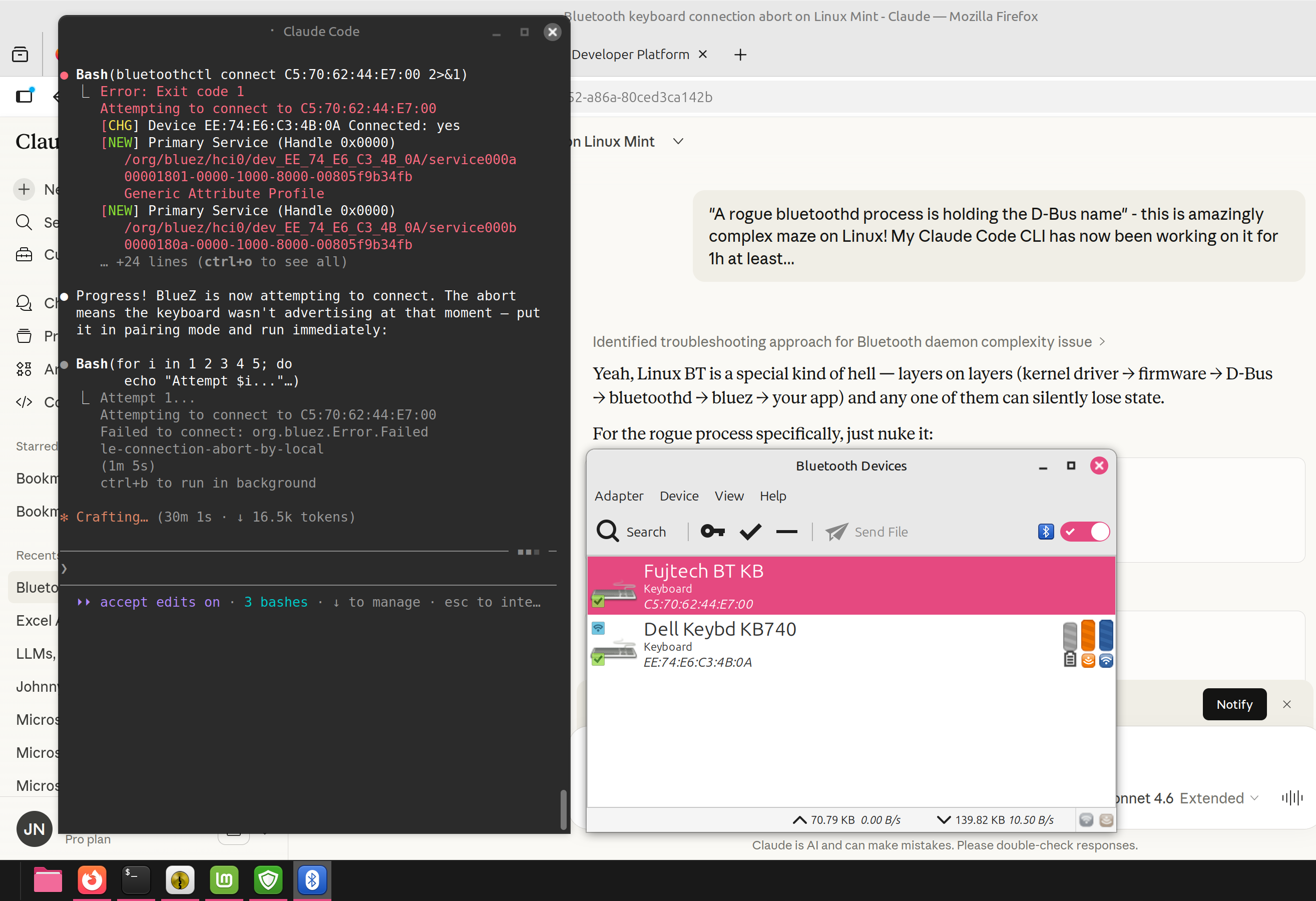The width and height of the screenshot is (1316, 901).
Task: Click the Pair key icon in Bluetooth toolbar
Action: tap(712, 531)
